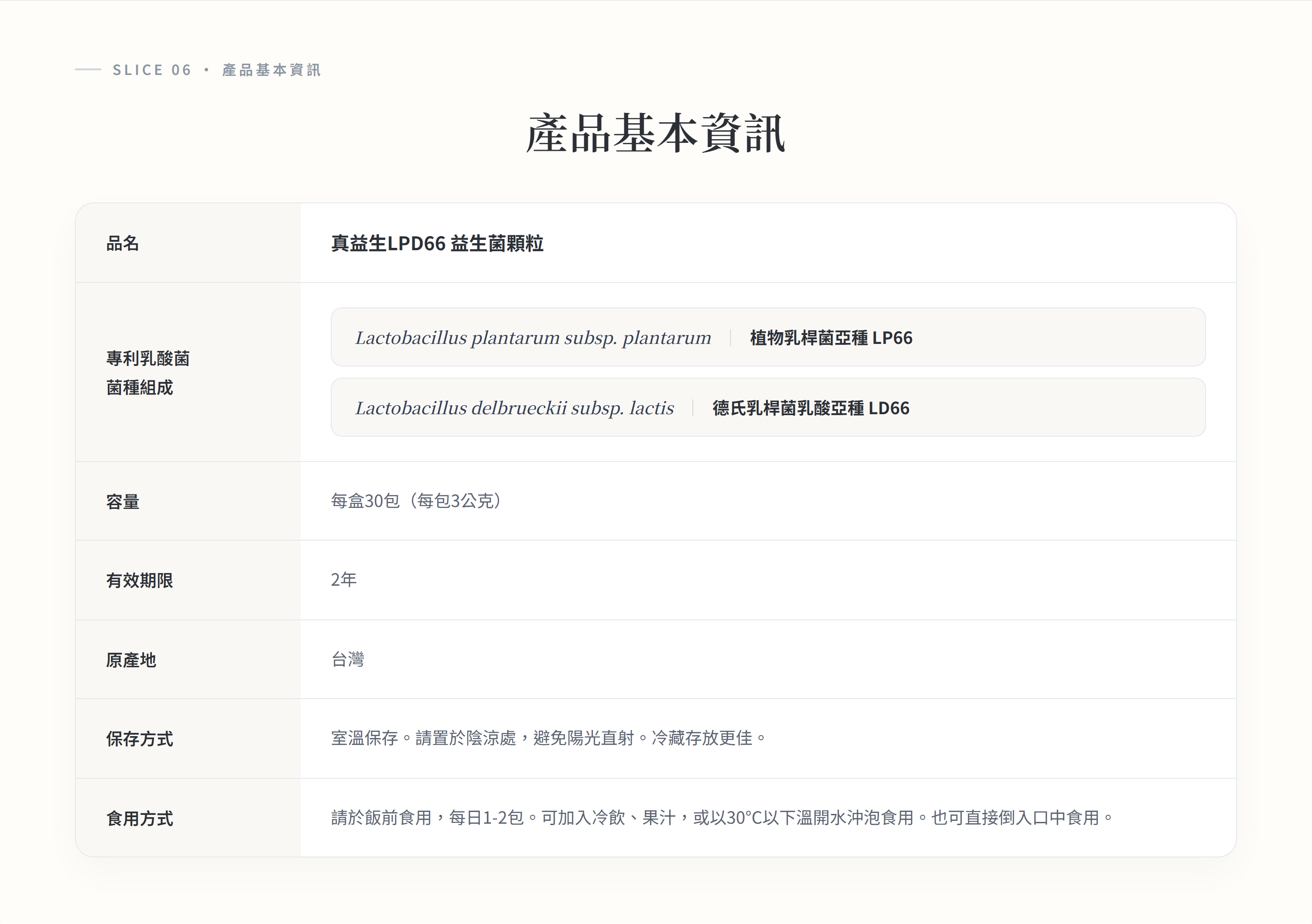Select the 品名 row label
This screenshot has height=924, width=1312.
click(x=123, y=244)
